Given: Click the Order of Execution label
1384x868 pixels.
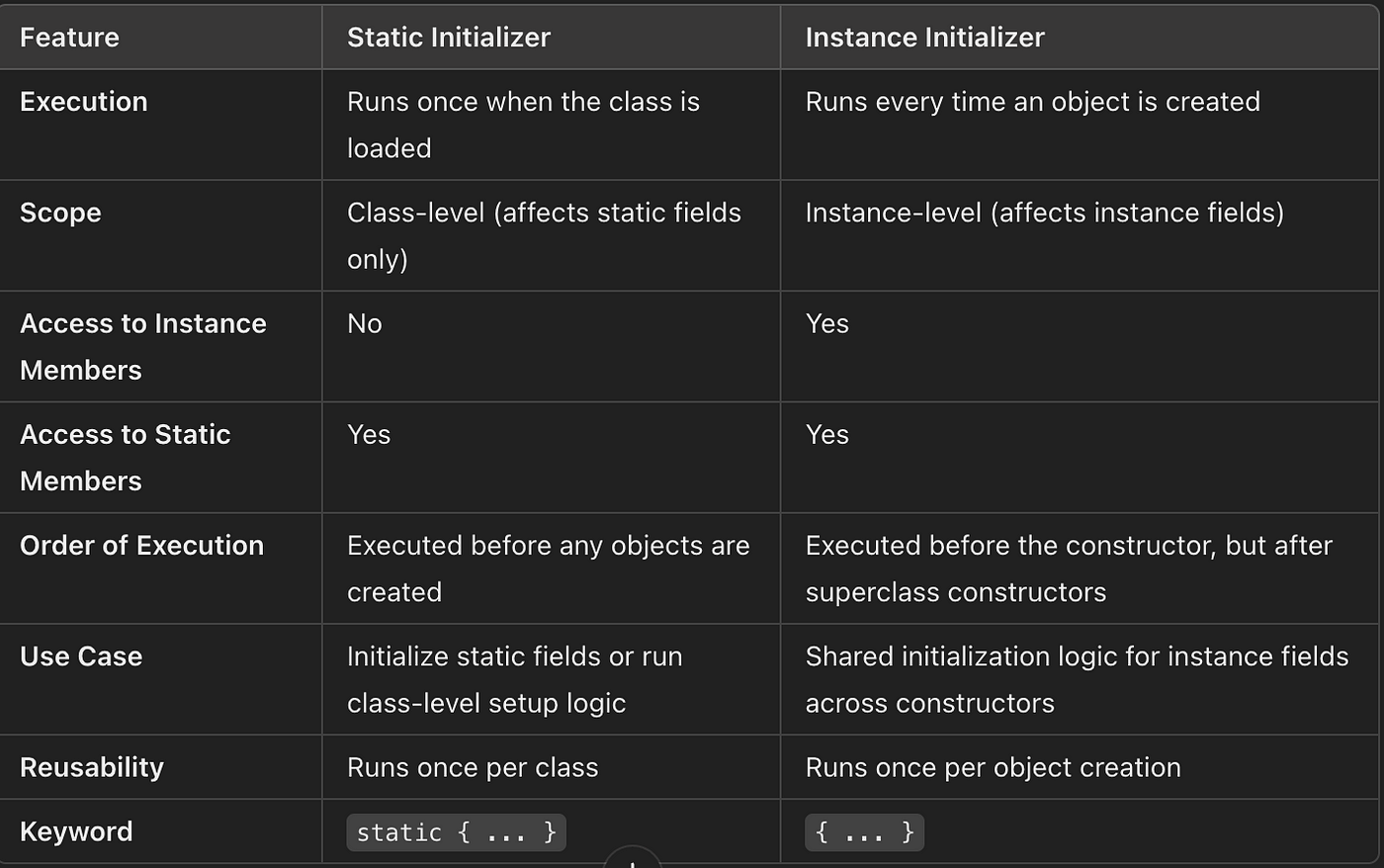Looking at the screenshot, I should [x=141, y=546].
